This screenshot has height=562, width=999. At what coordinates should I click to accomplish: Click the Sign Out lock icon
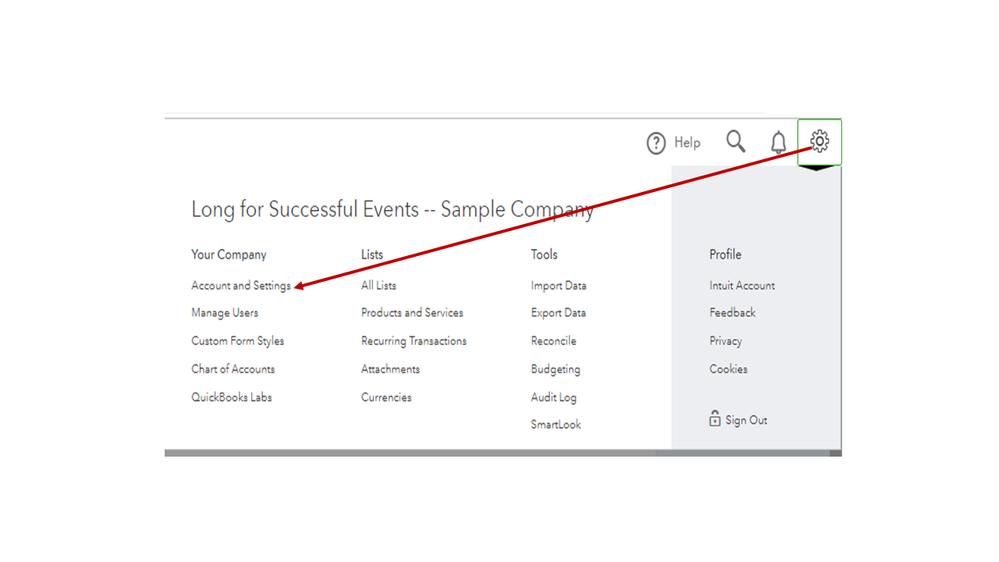pyautogui.click(x=715, y=419)
